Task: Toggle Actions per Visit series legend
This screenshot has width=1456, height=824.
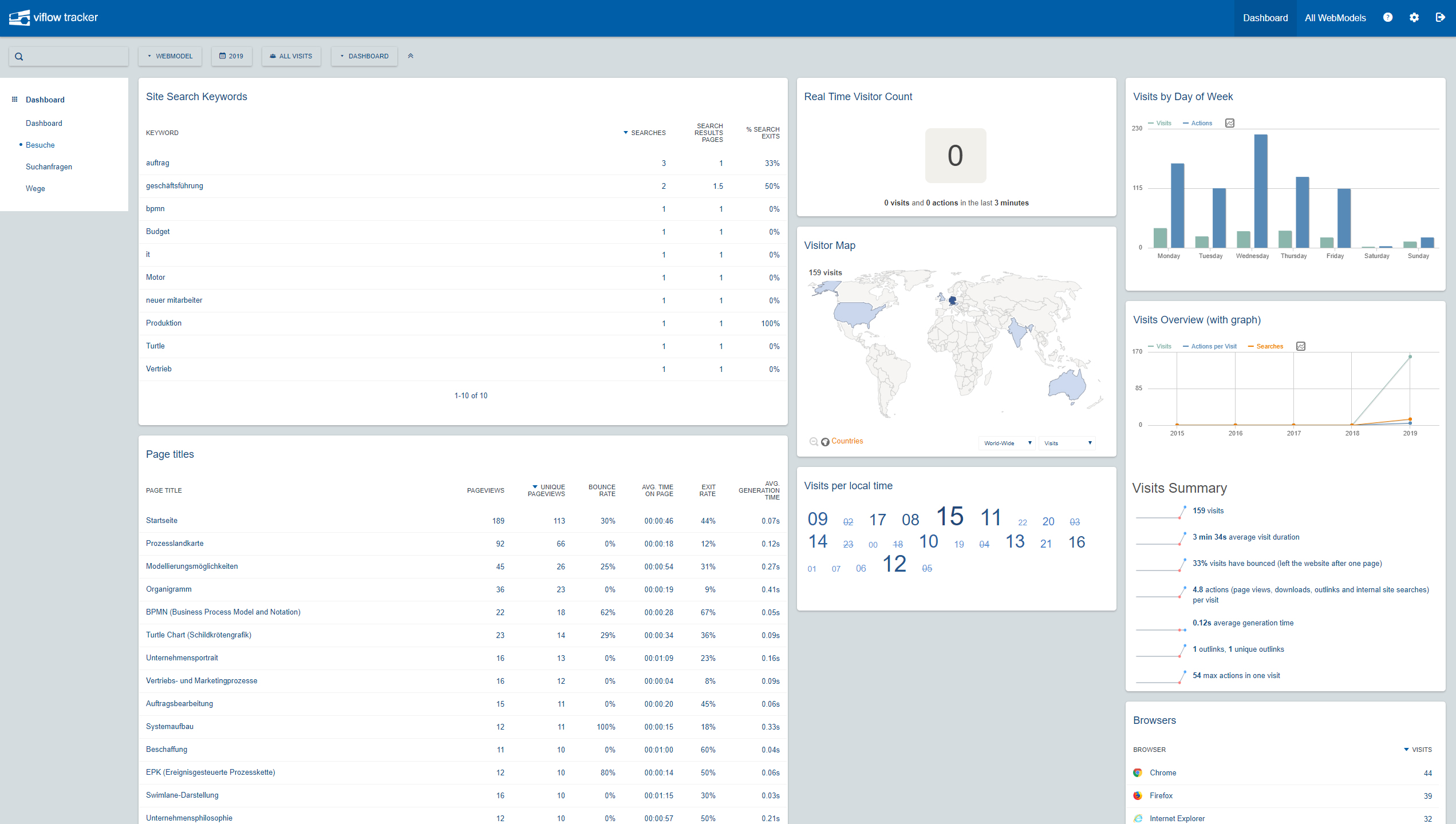Action: click(x=1209, y=346)
